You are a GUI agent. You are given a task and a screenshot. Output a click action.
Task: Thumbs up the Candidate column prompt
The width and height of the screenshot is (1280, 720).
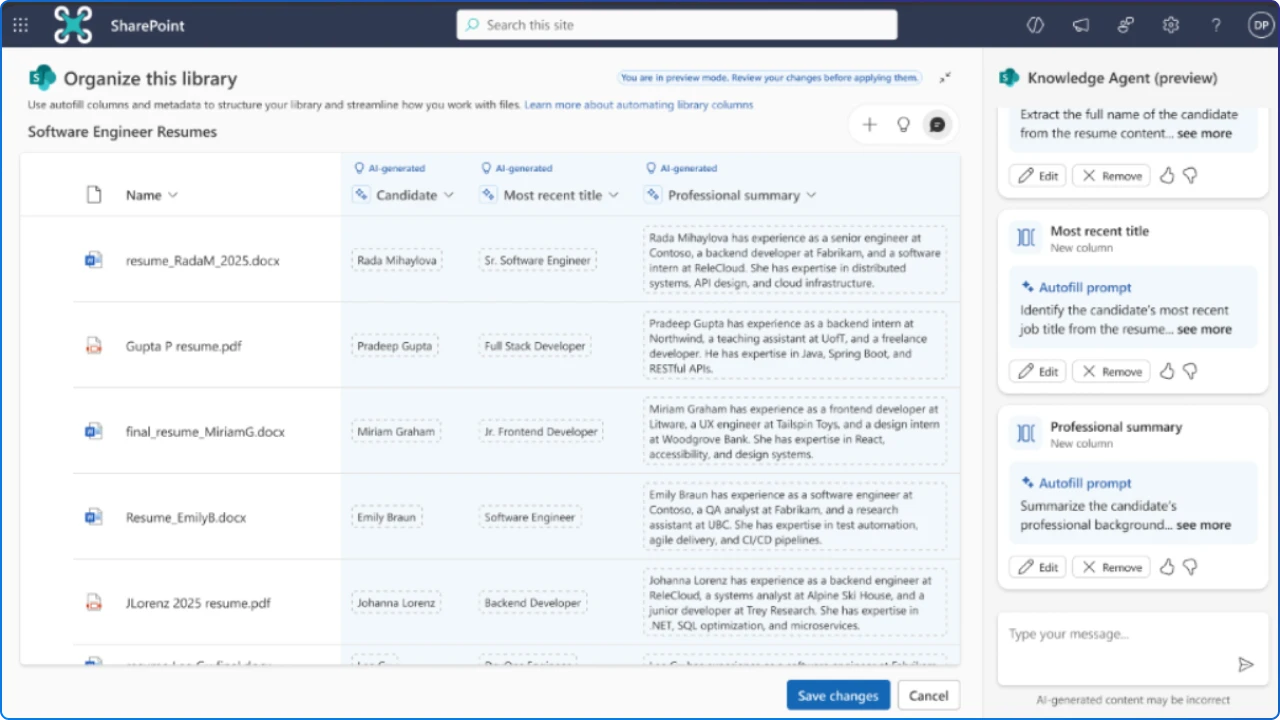click(1166, 175)
